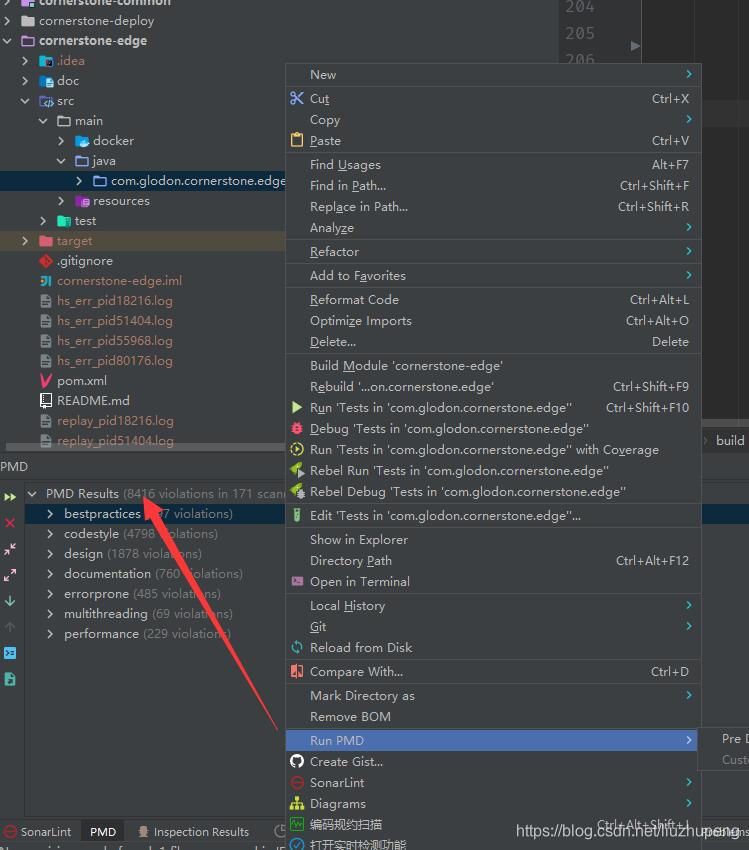Open the Inspection Results tab
This screenshot has width=749, height=850.
point(193,832)
